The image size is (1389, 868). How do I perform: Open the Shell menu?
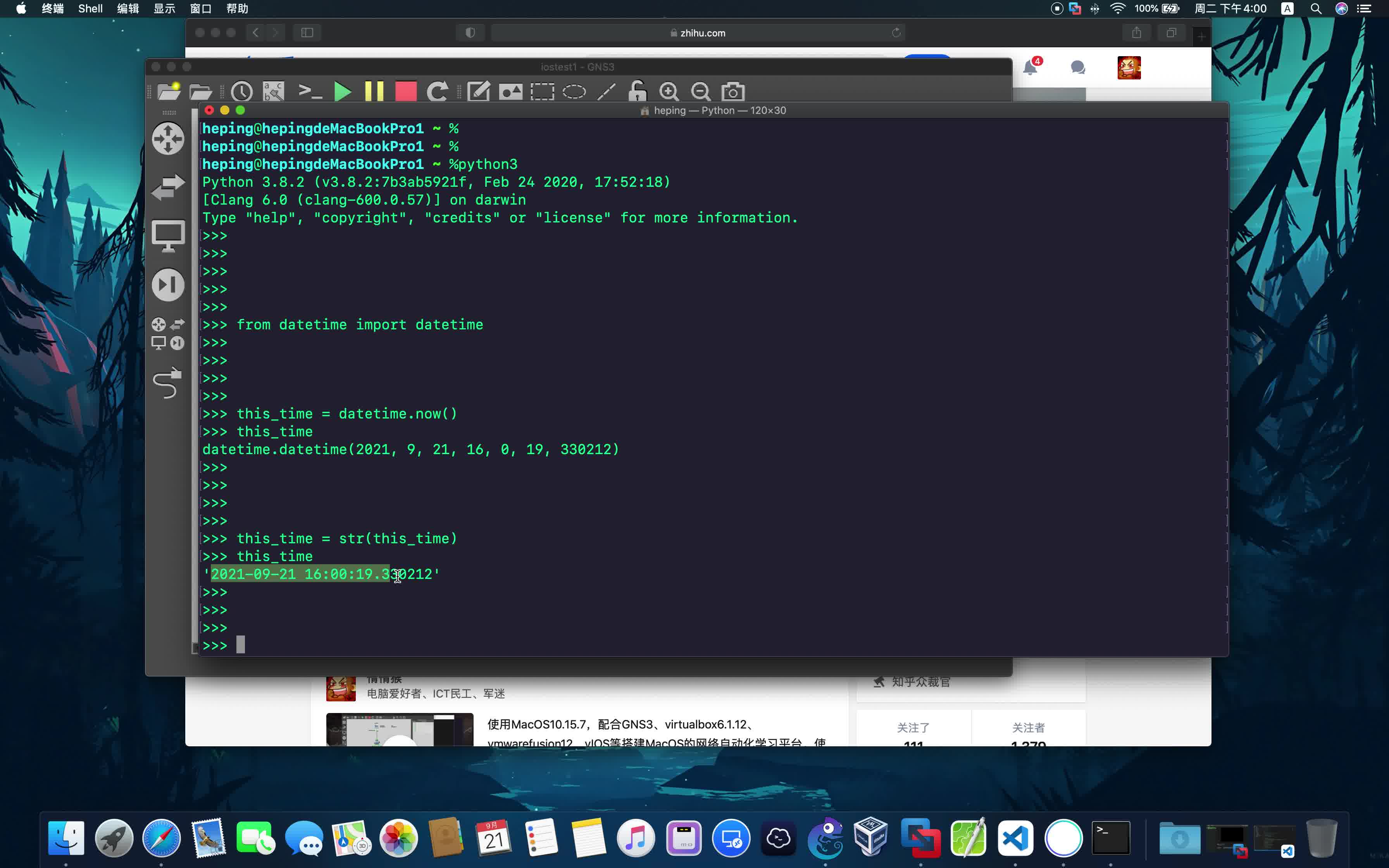pyautogui.click(x=90, y=9)
